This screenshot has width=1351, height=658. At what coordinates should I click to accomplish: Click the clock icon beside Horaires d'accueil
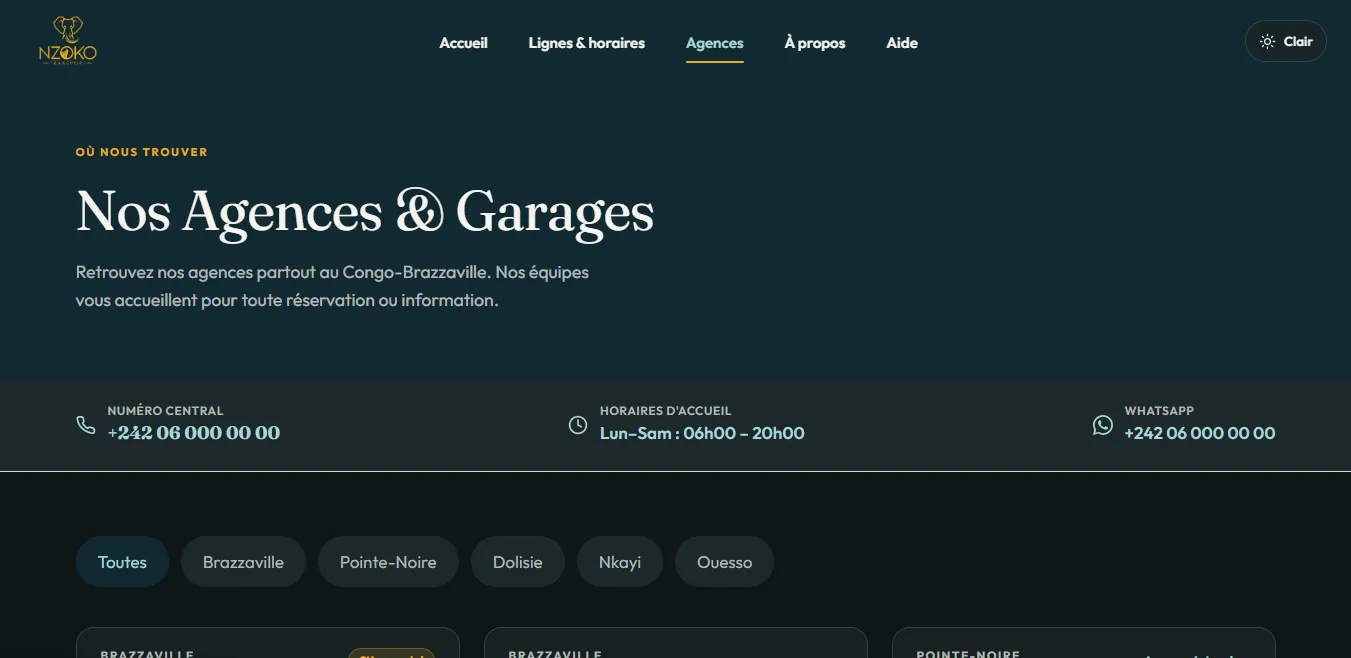[x=578, y=425]
